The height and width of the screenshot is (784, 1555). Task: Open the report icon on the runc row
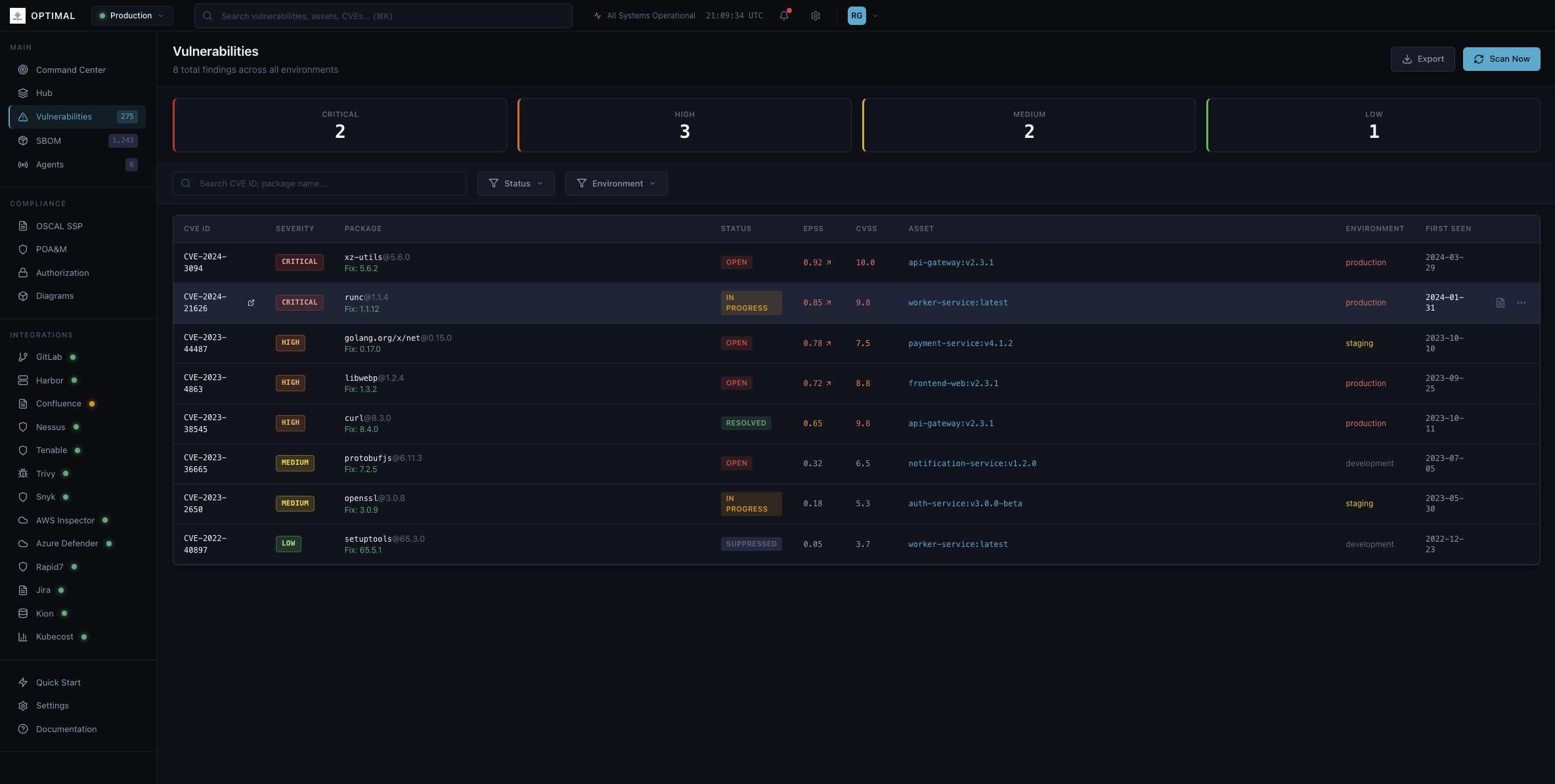pos(1500,303)
